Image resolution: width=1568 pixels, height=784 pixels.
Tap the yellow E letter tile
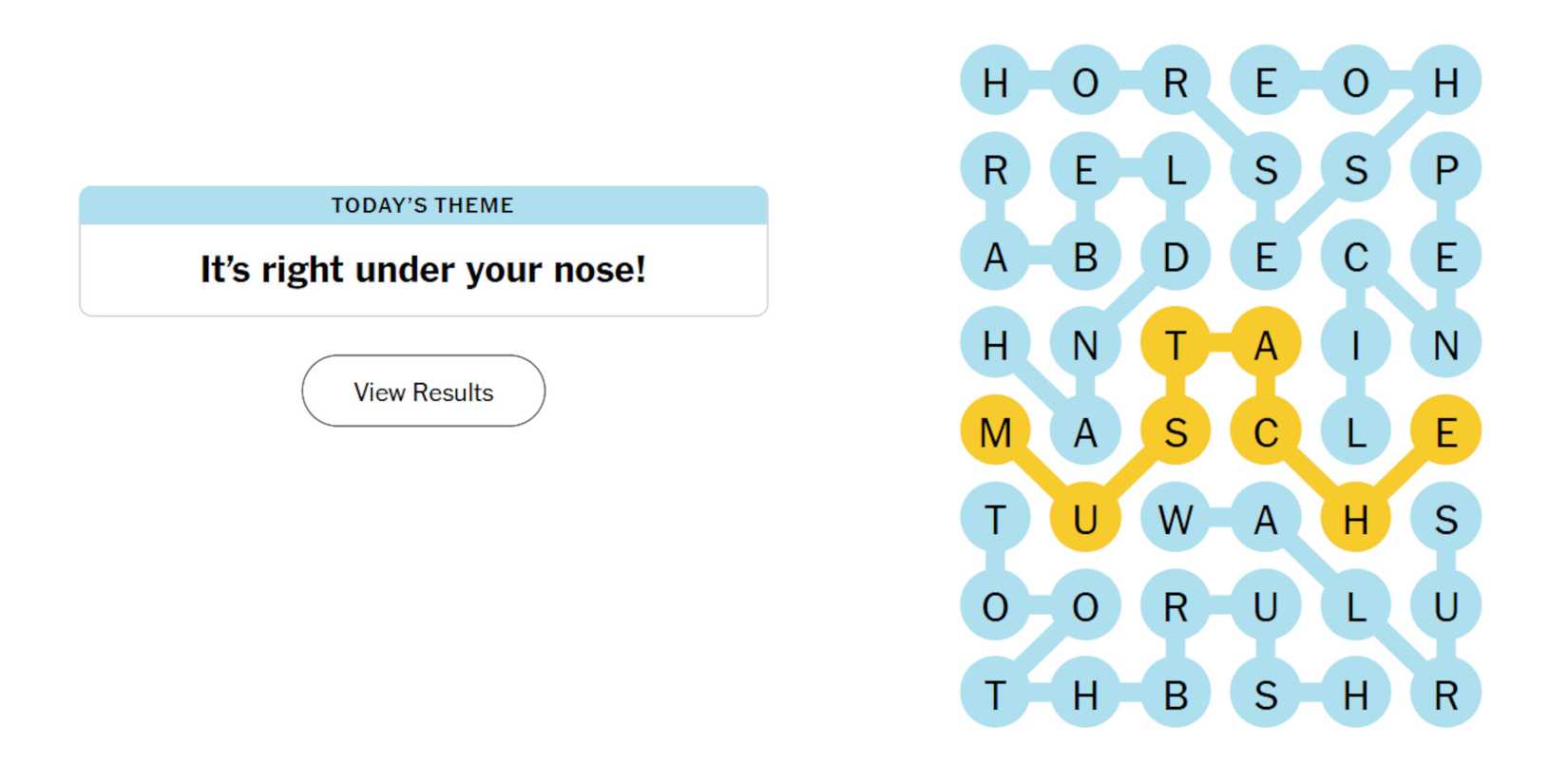coord(1446,432)
